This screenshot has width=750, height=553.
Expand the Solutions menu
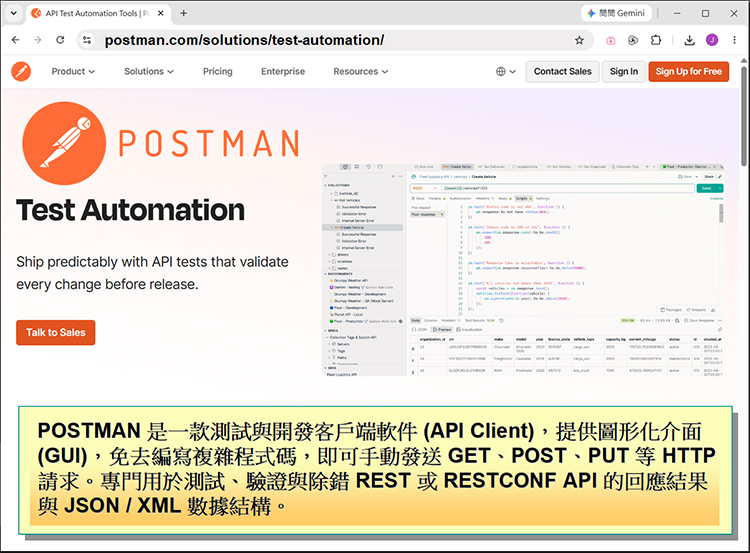[149, 71]
